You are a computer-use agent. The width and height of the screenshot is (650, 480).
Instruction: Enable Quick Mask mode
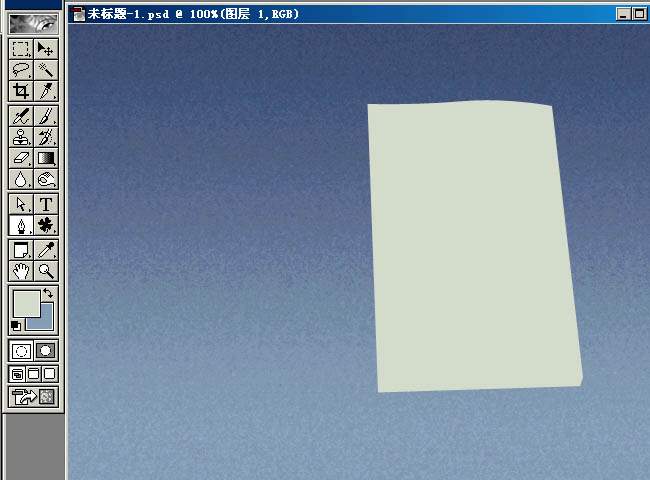click(x=46, y=351)
